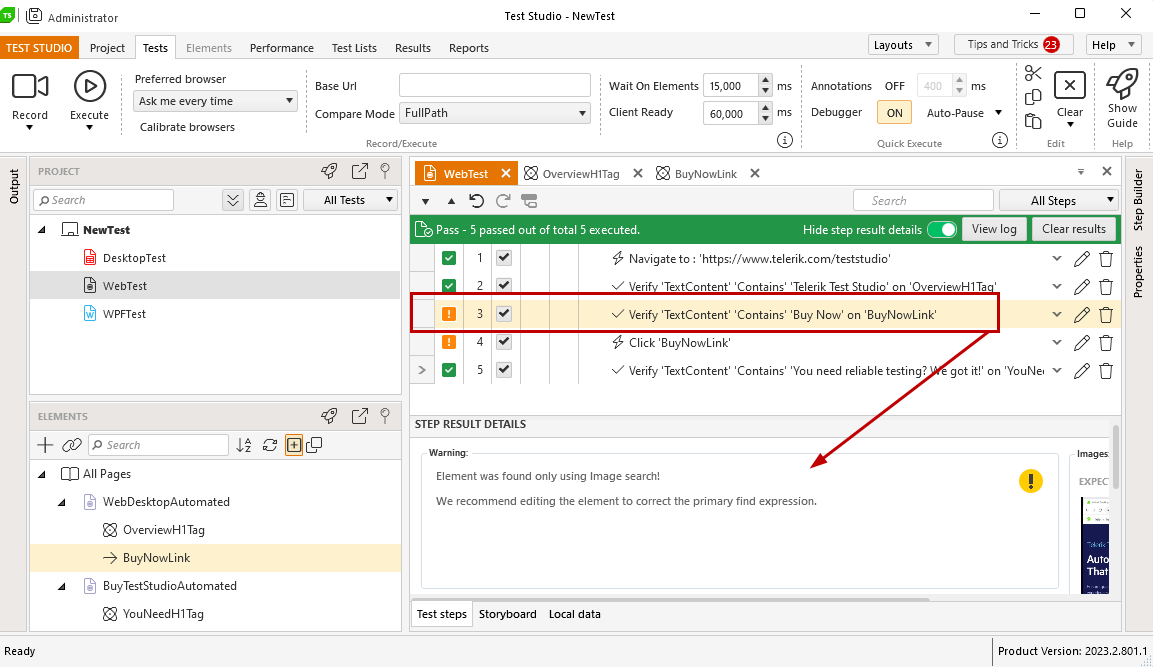Pin the ELEMENTS panel
The width and height of the screenshot is (1153, 667).
coord(385,416)
